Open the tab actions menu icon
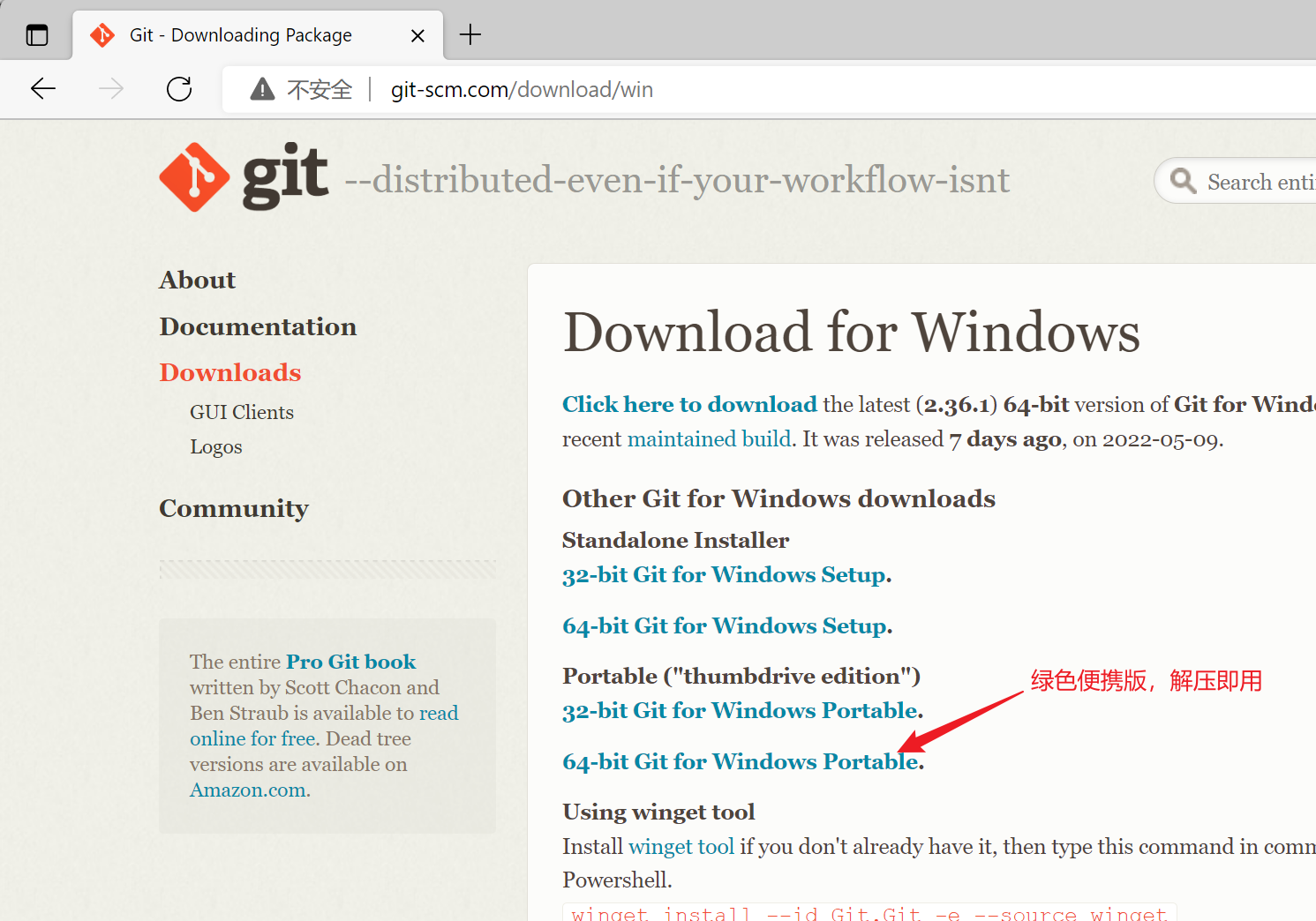This screenshot has width=1316, height=921. click(37, 35)
